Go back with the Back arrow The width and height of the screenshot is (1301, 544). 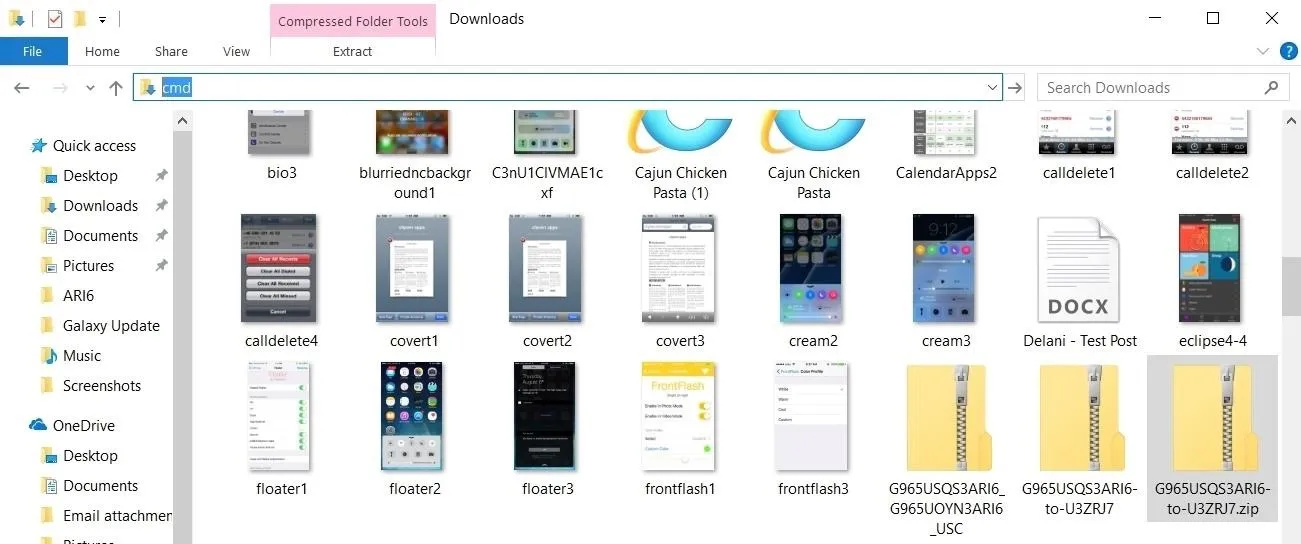click(22, 88)
